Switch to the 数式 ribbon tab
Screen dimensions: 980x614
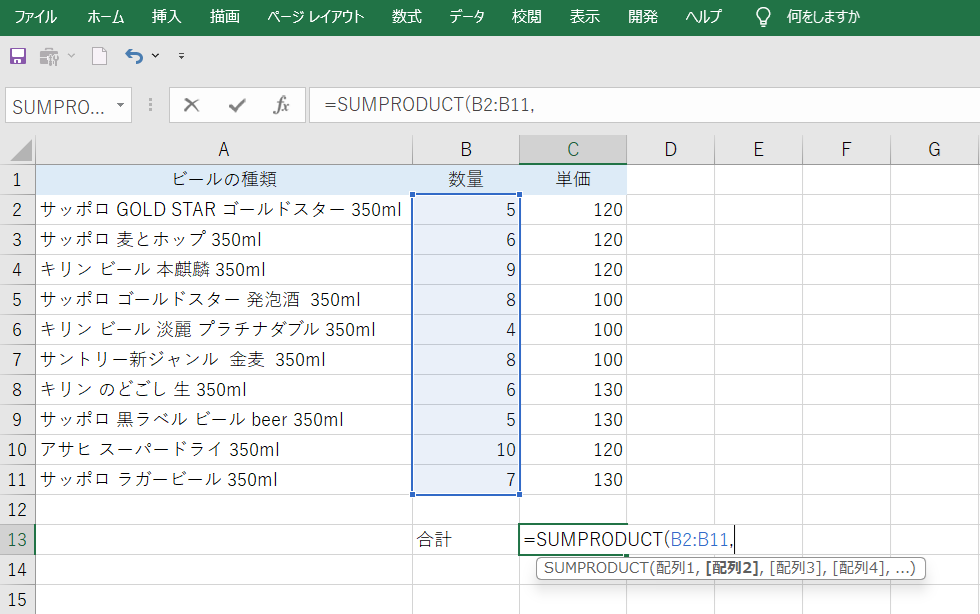pyautogui.click(x=406, y=16)
